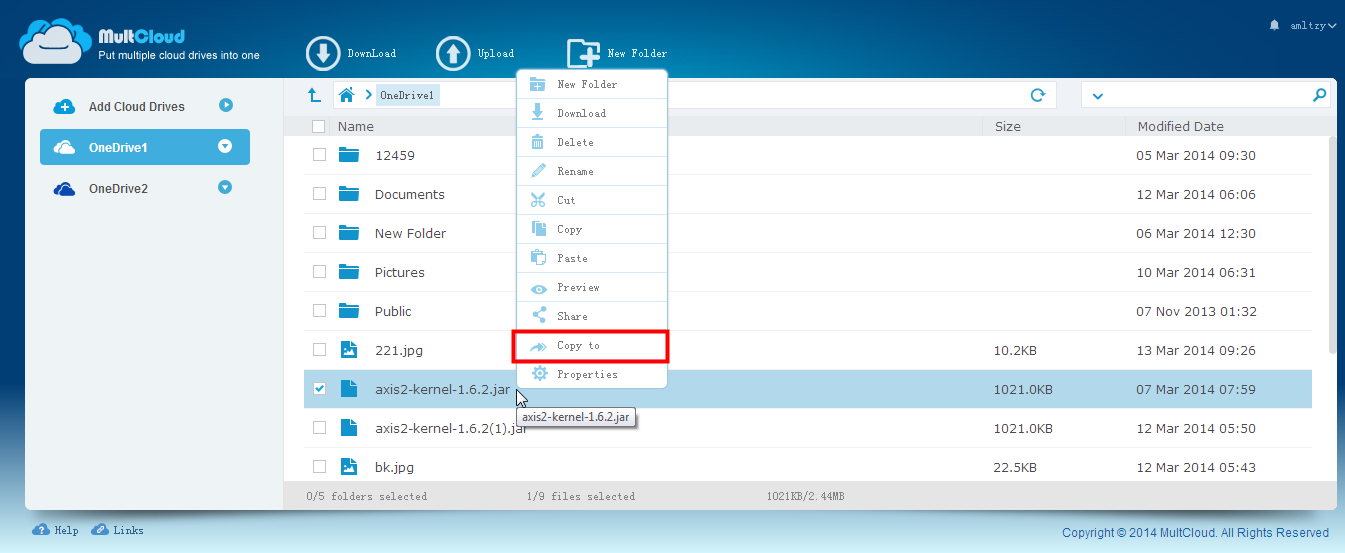The image size is (1345, 553).
Task: Go up one directory level arrow
Action: 314,95
